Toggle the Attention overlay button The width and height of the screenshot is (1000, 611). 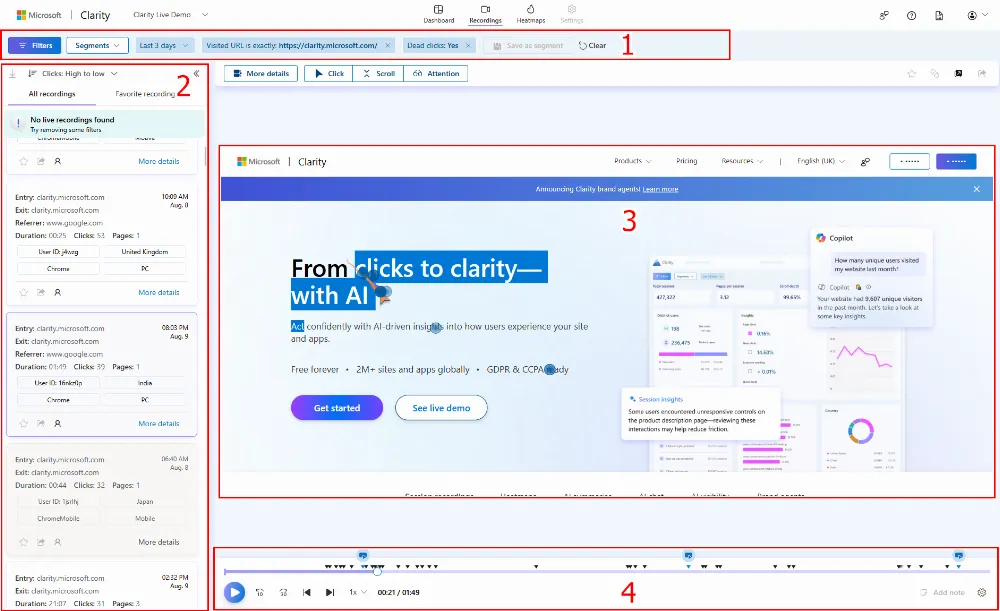point(436,73)
